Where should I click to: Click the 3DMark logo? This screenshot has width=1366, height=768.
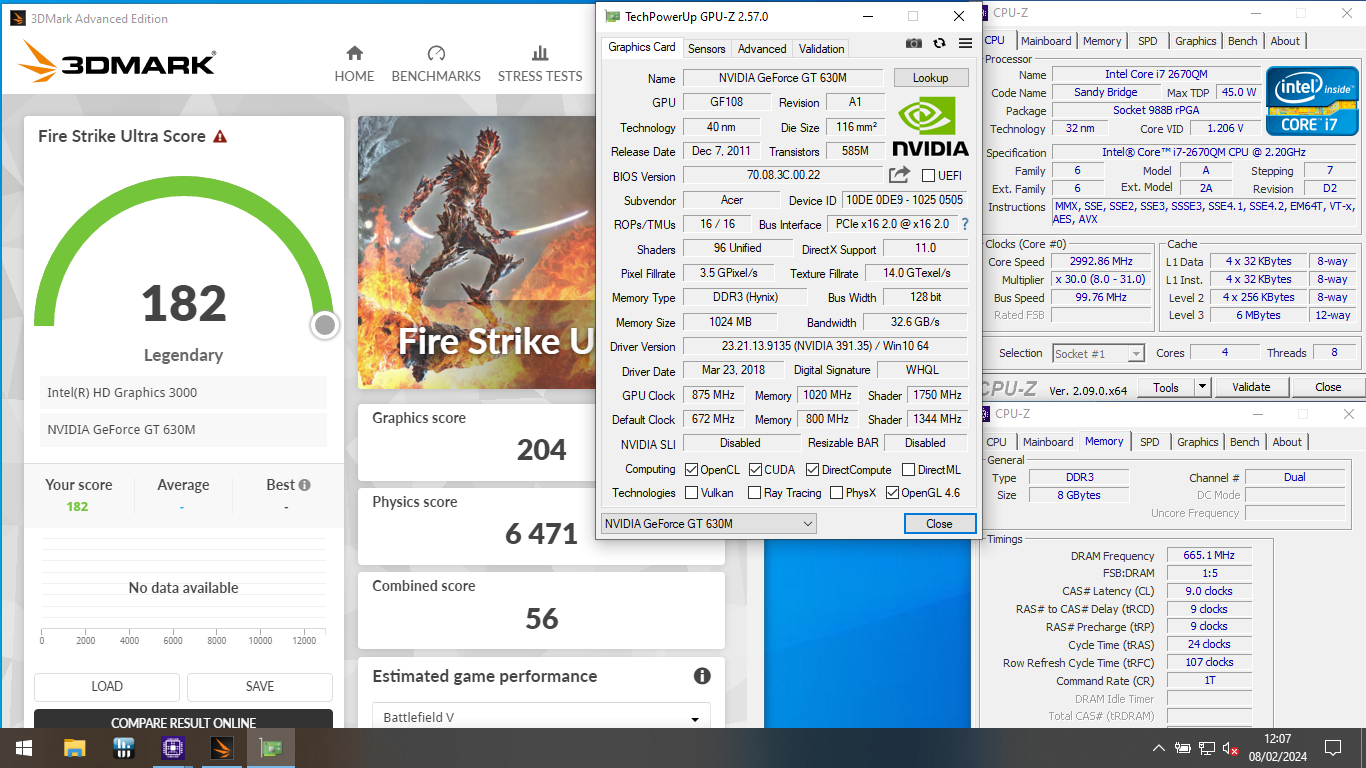pyautogui.click(x=117, y=62)
